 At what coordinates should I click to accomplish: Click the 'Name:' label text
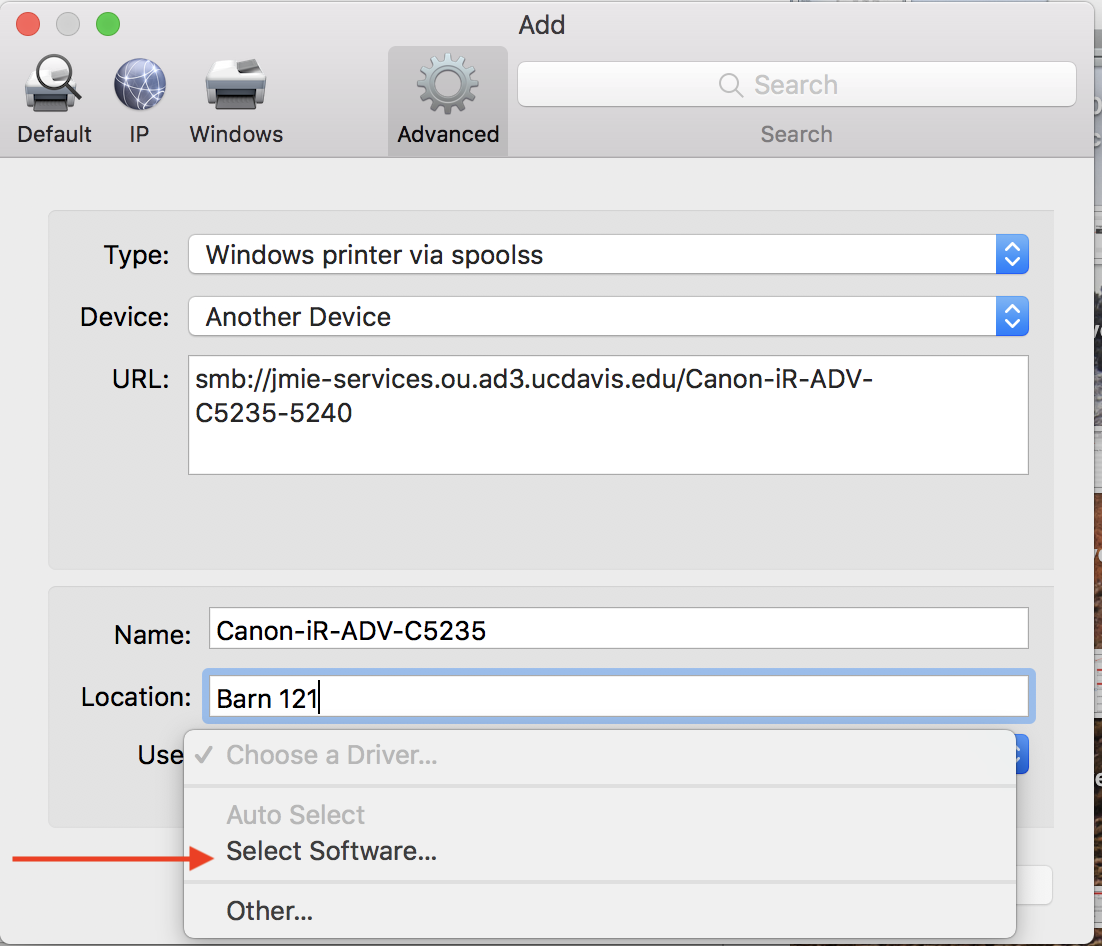[153, 635]
